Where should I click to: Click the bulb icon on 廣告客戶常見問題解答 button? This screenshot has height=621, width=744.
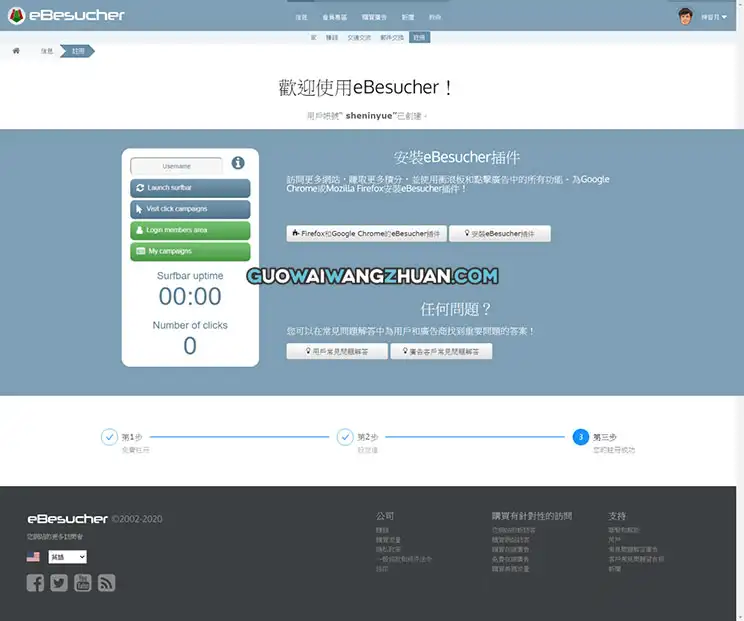(x=405, y=351)
